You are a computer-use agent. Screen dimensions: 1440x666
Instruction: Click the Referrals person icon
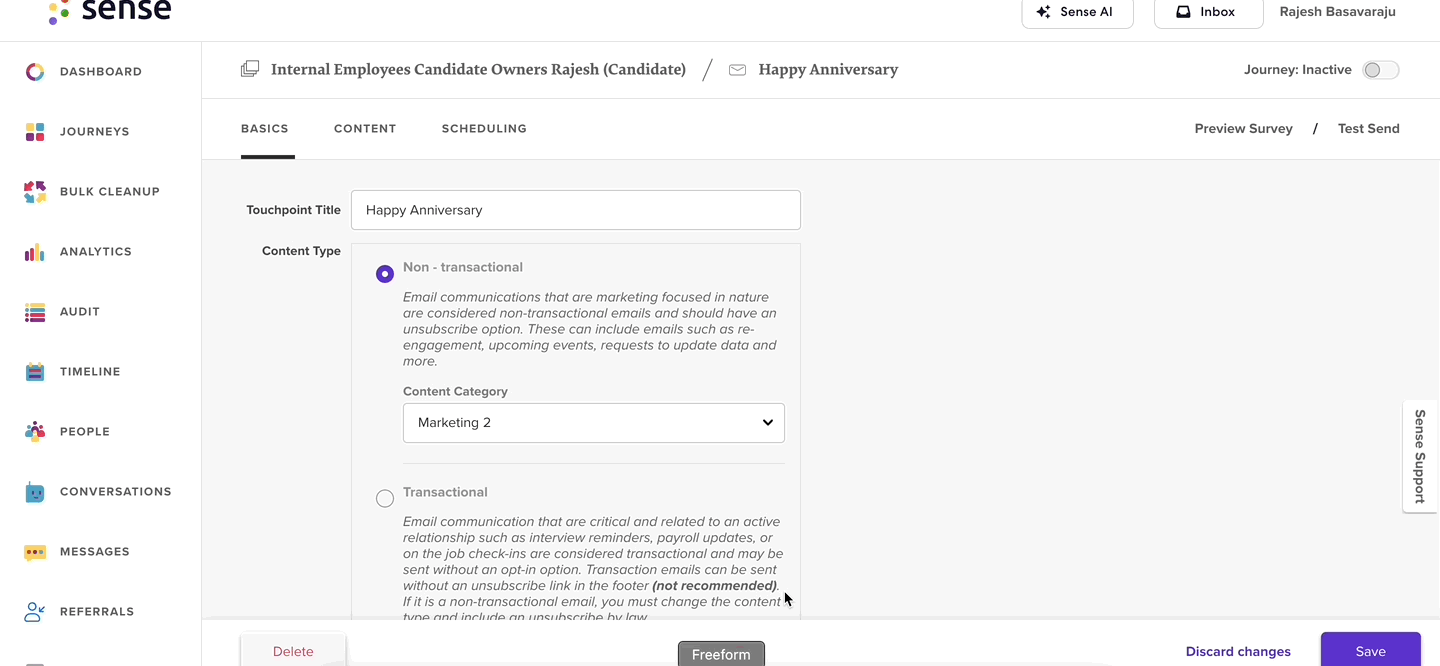(35, 612)
